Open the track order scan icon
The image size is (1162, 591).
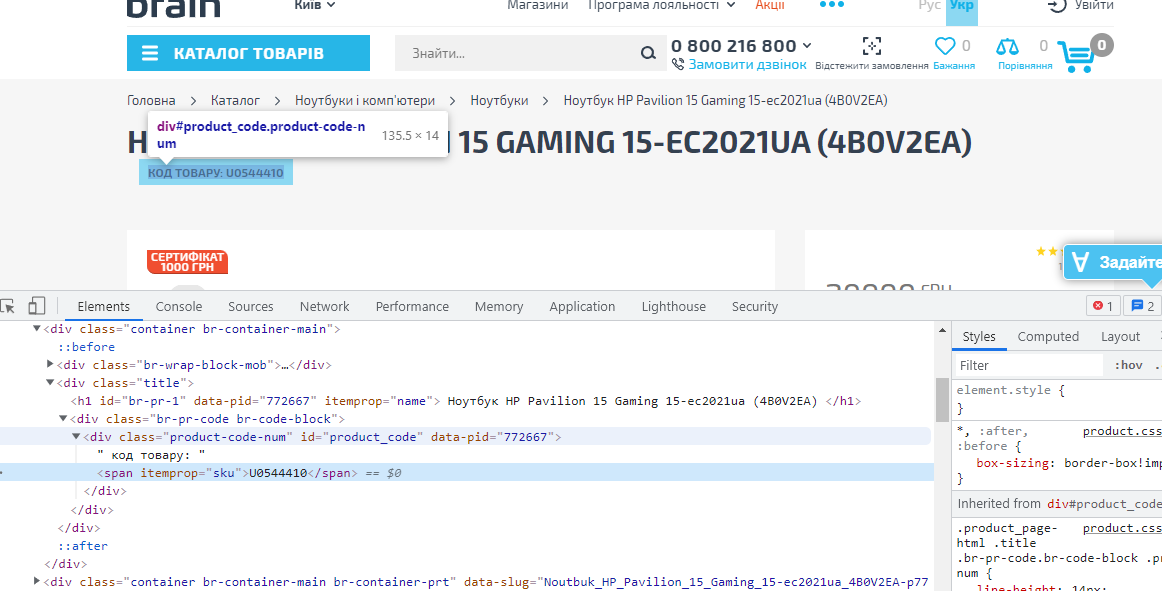[872, 46]
